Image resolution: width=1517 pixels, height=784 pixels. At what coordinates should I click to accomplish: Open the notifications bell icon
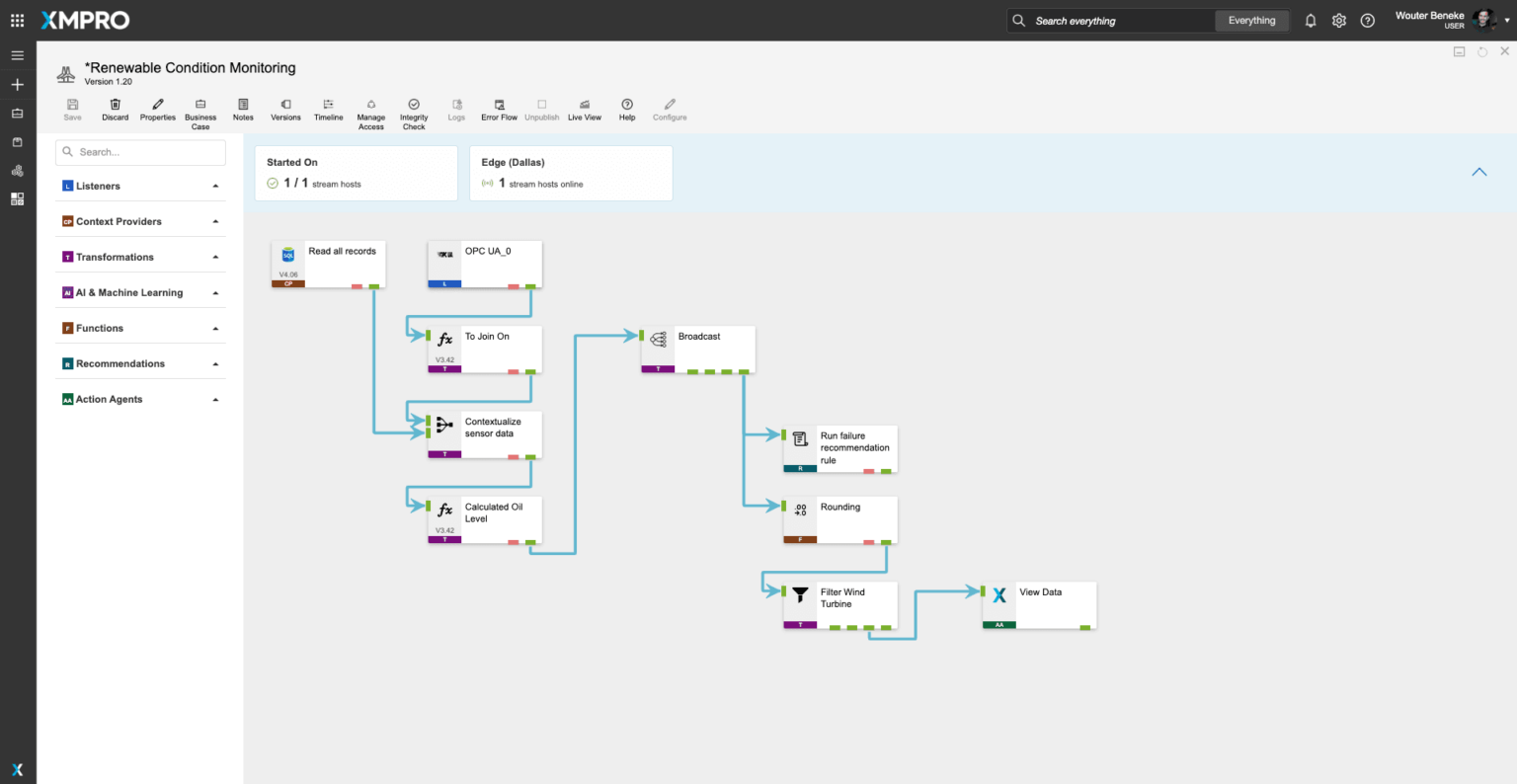pyautogui.click(x=1311, y=21)
